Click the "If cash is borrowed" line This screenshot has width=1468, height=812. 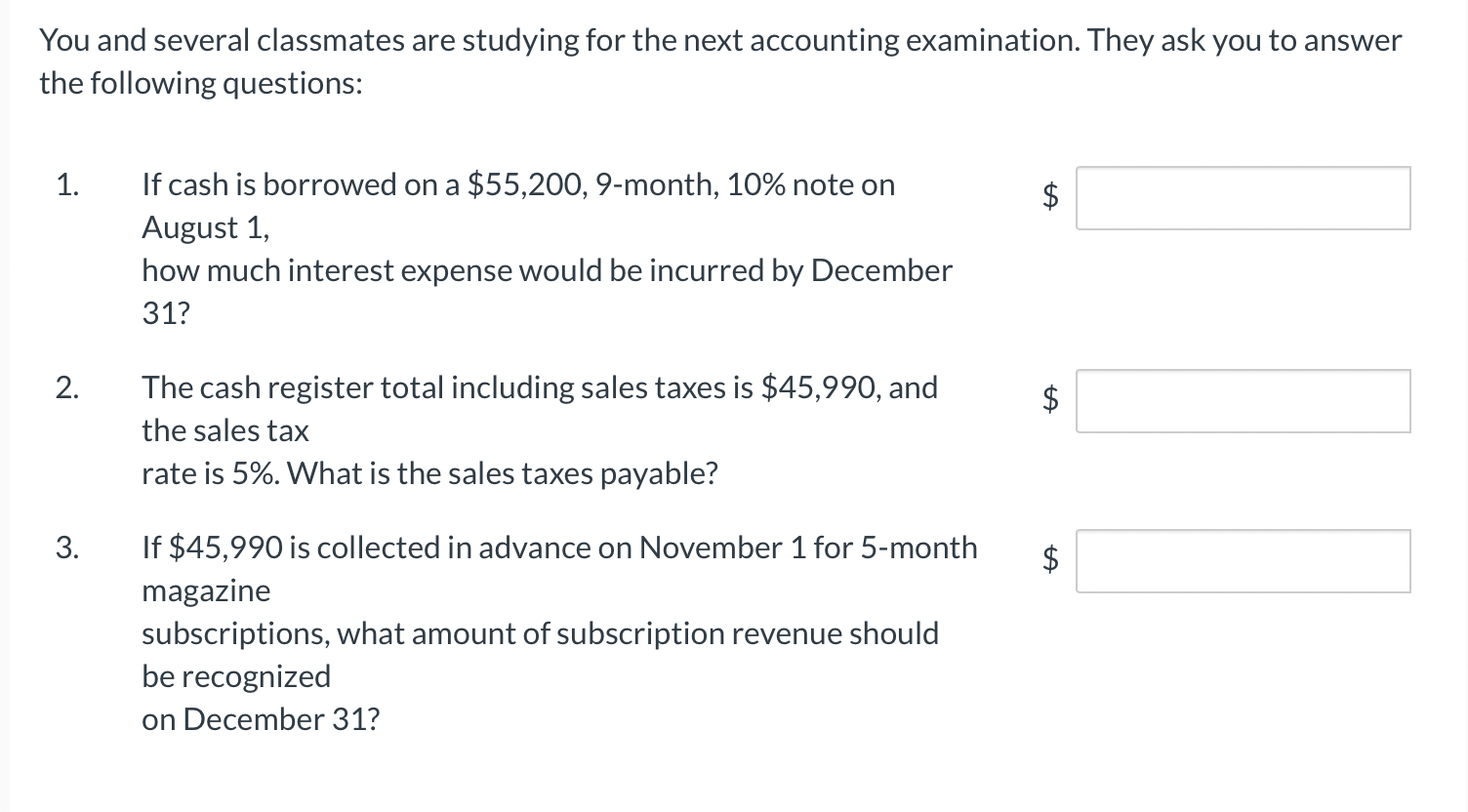click(517, 184)
